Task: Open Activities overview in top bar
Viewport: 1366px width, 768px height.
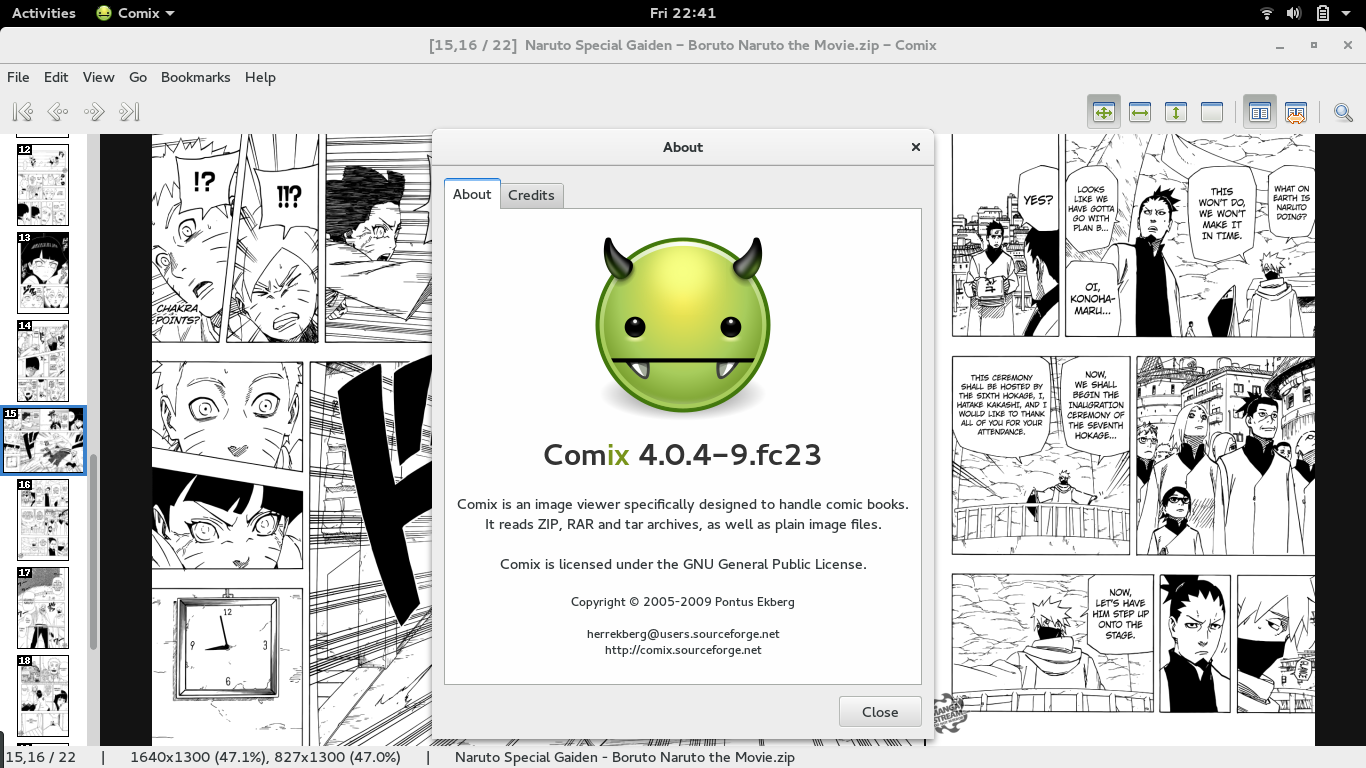Action: pos(43,13)
